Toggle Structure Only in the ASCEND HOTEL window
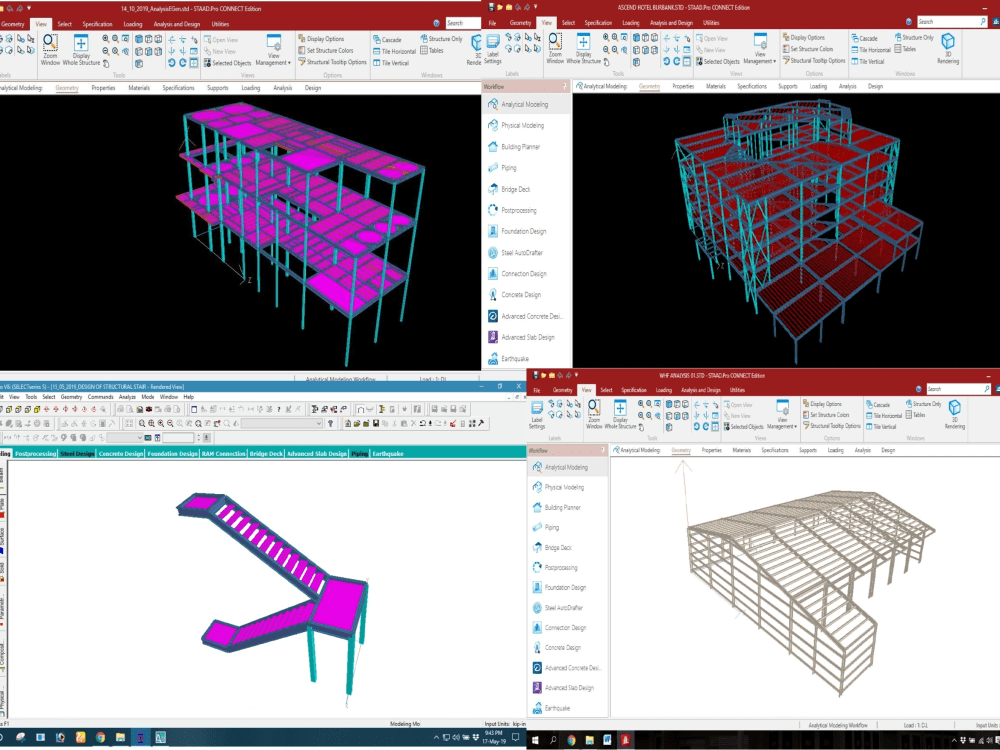1000x750 pixels. tap(914, 38)
